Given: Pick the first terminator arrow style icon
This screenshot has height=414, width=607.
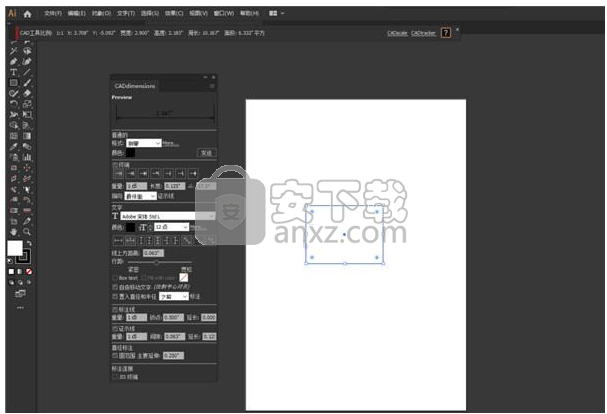Looking at the screenshot, I should 118,174.
